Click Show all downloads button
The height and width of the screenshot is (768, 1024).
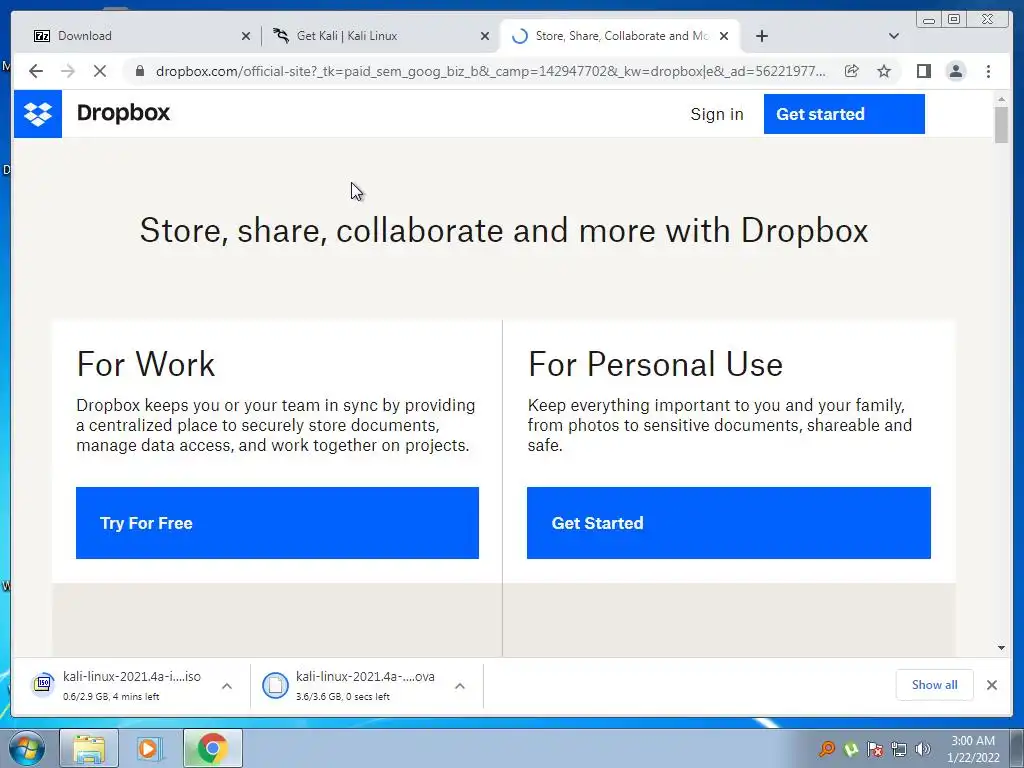(935, 685)
